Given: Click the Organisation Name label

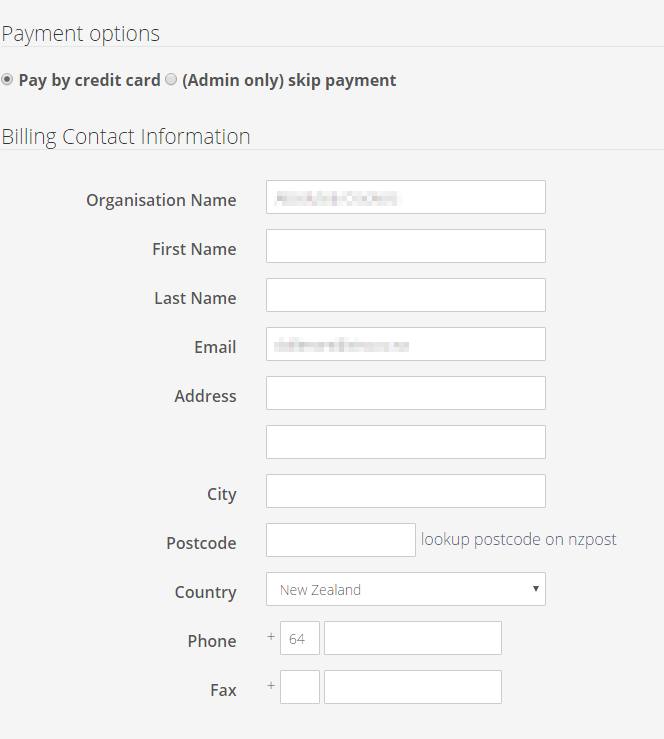Looking at the screenshot, I should click(x=161, y=200).
